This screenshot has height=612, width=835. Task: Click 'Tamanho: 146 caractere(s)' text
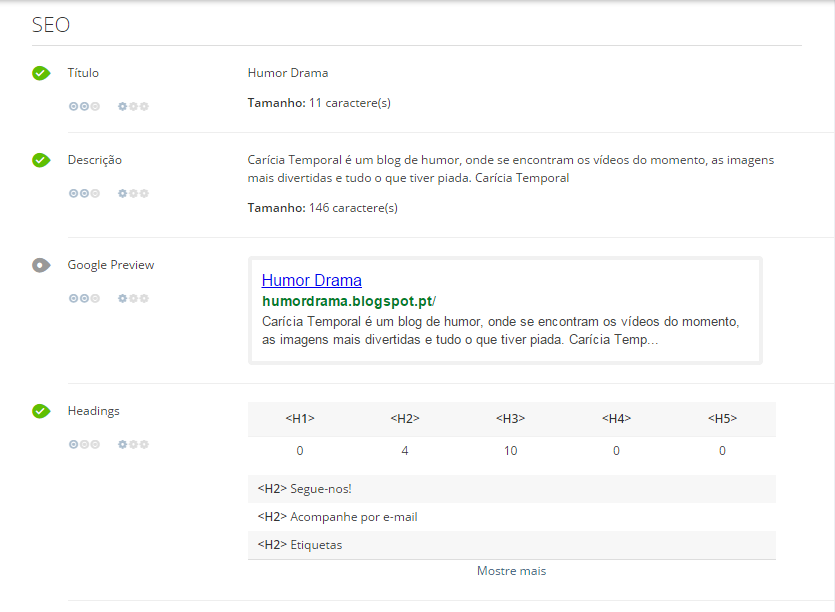323,208
